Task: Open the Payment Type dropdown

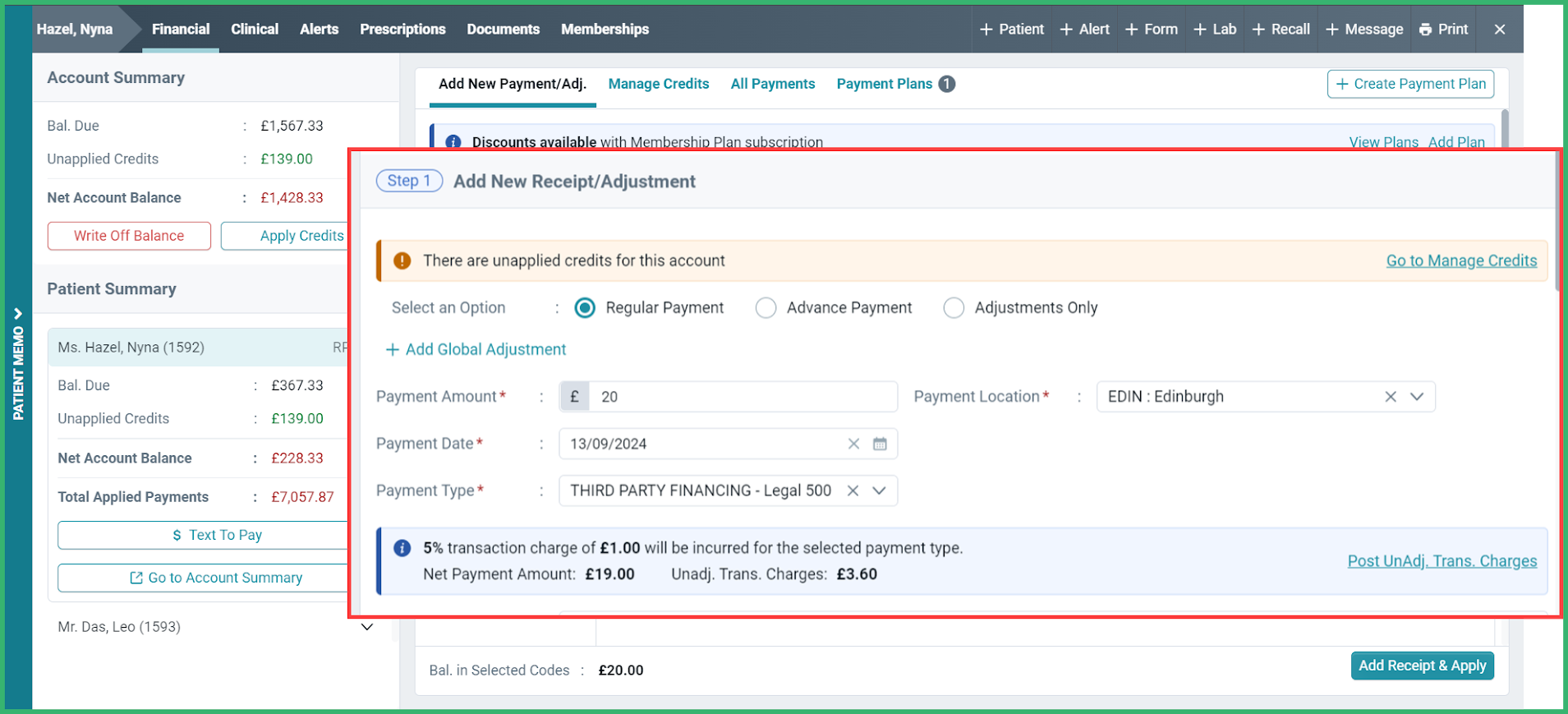Action: (x=879, y=491)
